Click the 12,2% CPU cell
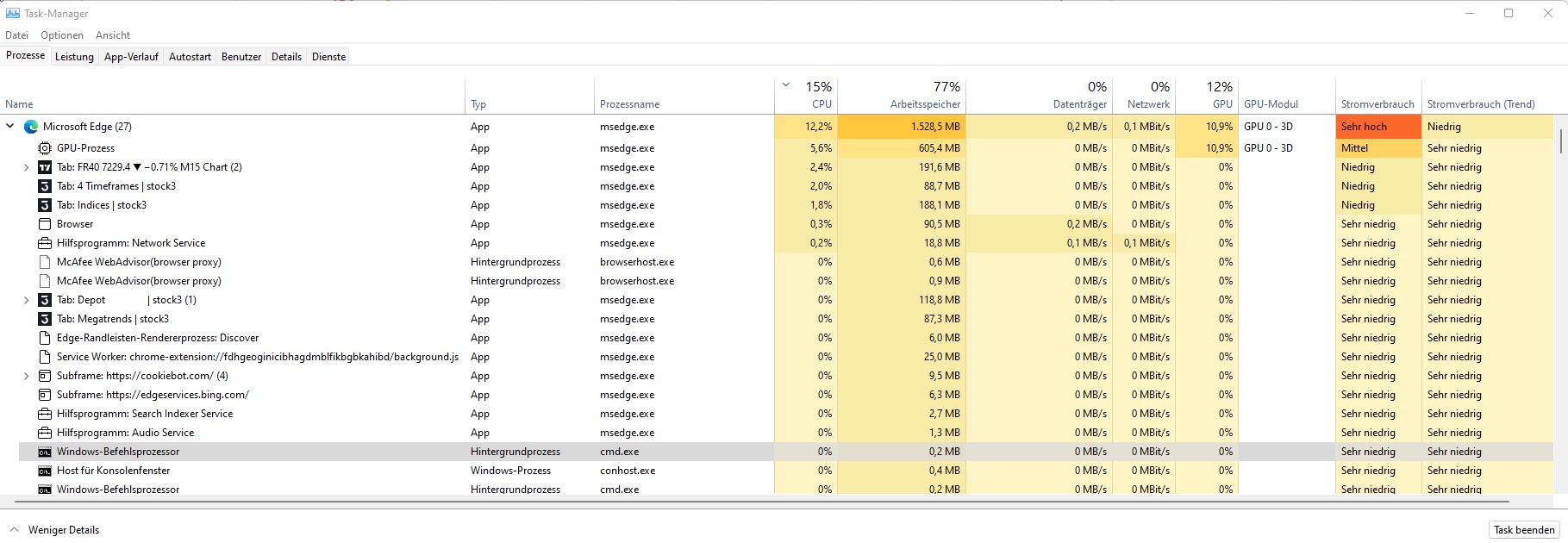 tap(806, 127)
